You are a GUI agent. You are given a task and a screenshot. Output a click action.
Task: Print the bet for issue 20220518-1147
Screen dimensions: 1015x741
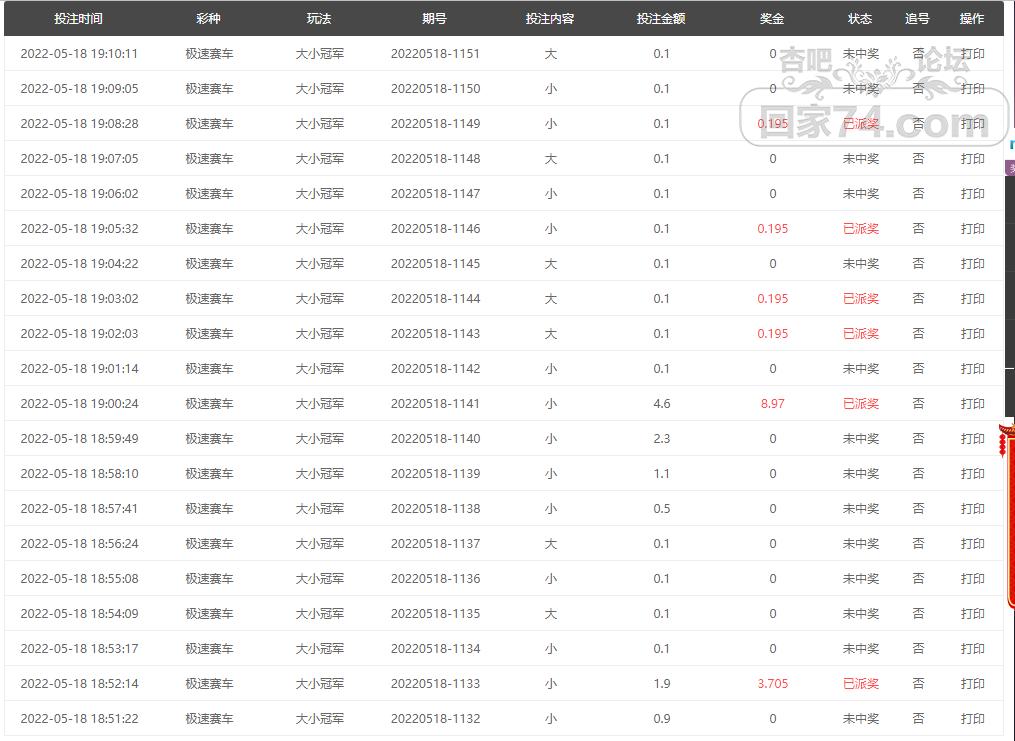point(972,194)
